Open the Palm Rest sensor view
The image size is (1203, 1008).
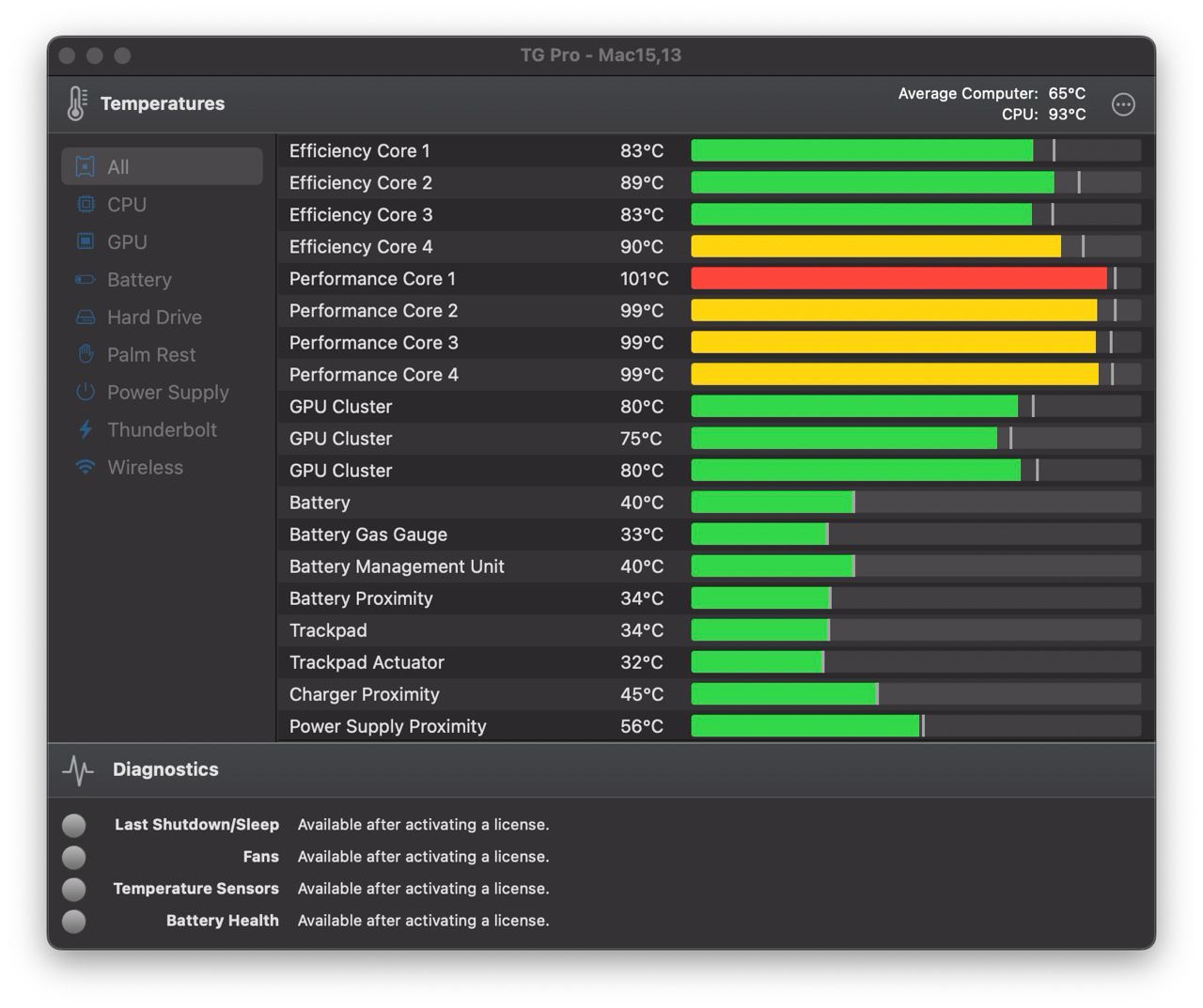(x=151, y=354)
